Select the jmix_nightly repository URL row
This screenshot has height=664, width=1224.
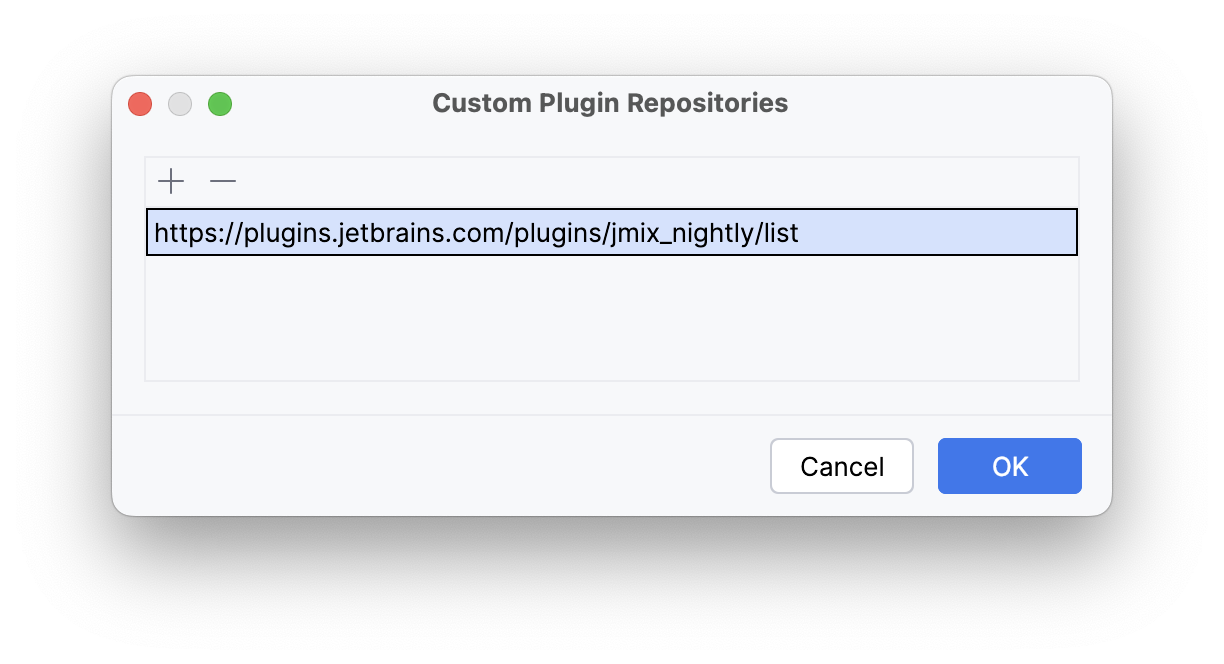611,232
